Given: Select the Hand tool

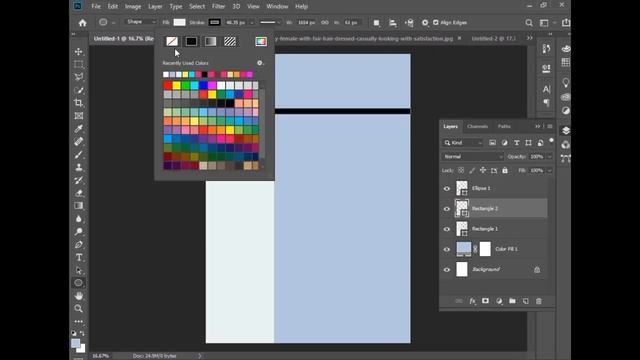Looking at the screenshot, I should (79, 296).
